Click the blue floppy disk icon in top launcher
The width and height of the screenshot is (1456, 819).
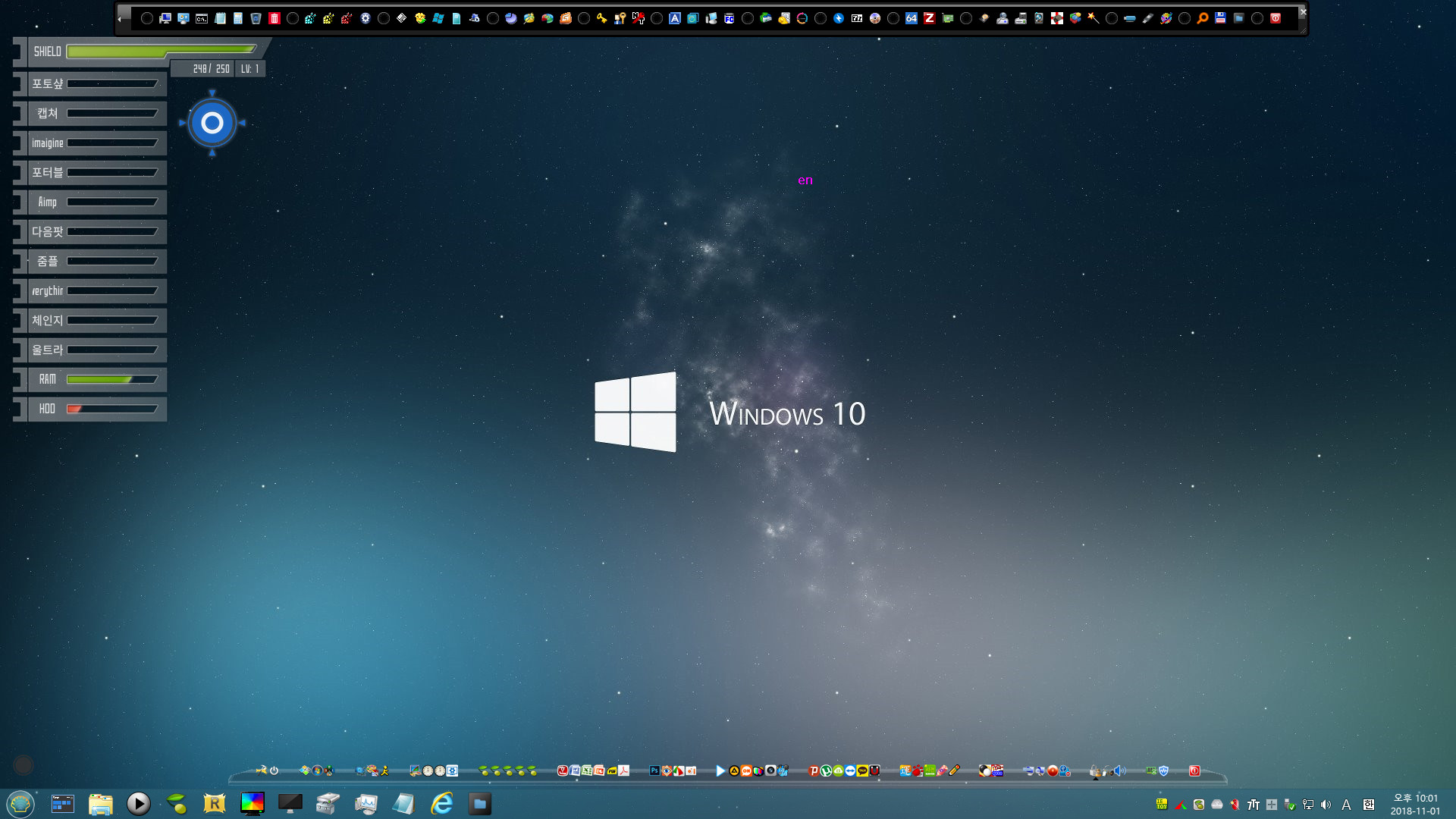click(x=1221, y=18)
